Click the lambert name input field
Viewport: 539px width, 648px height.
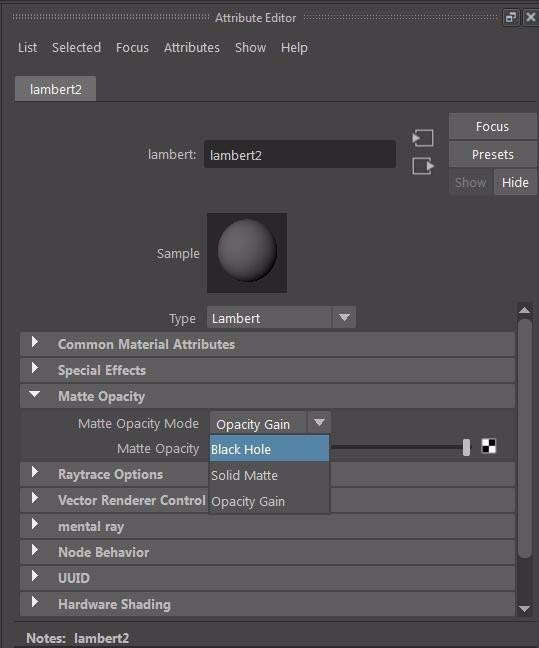(x=300, y=155)
